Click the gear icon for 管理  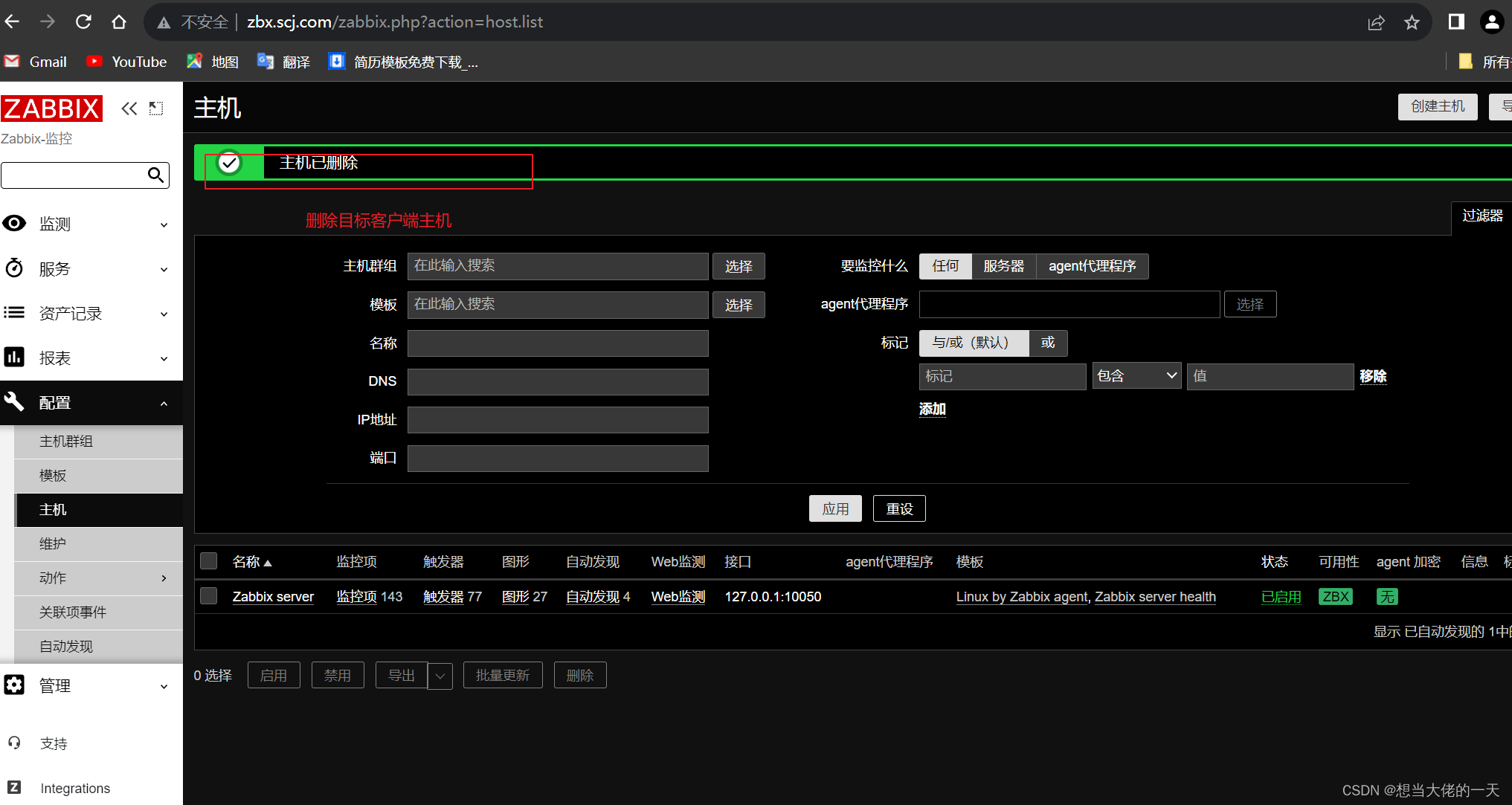(x=14, y=685)
